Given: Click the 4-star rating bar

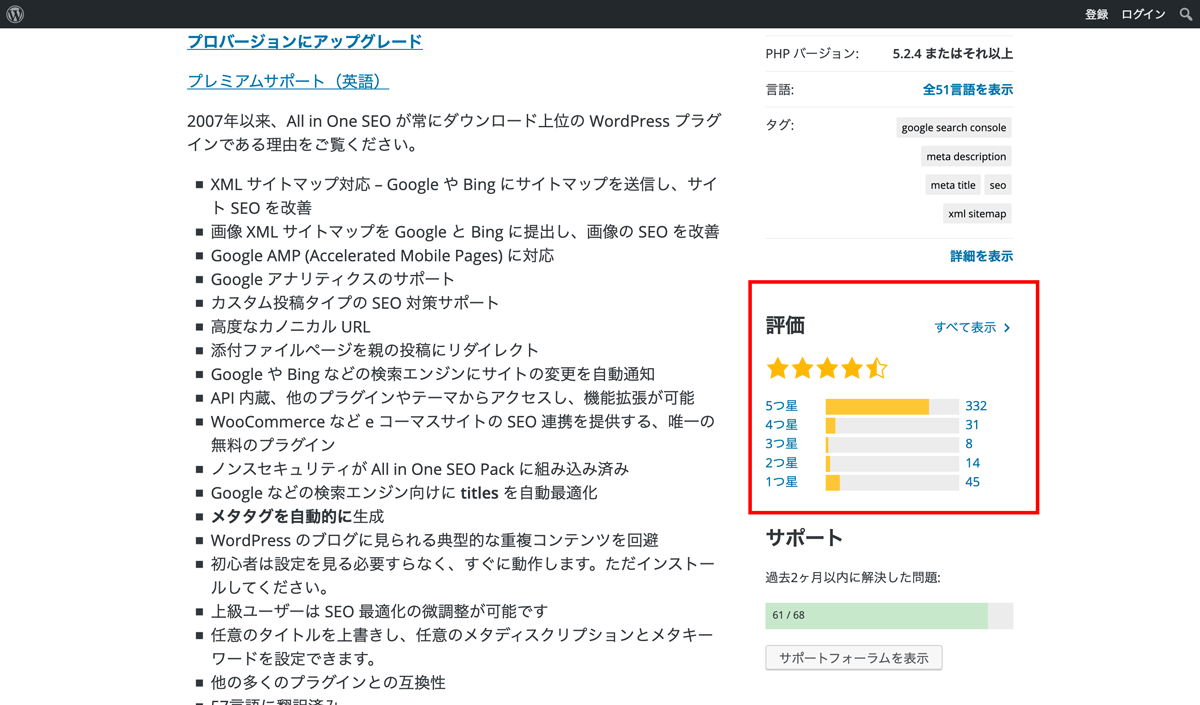Looking at the screenshot, I should pyautogui.click(x=892, y=425).
